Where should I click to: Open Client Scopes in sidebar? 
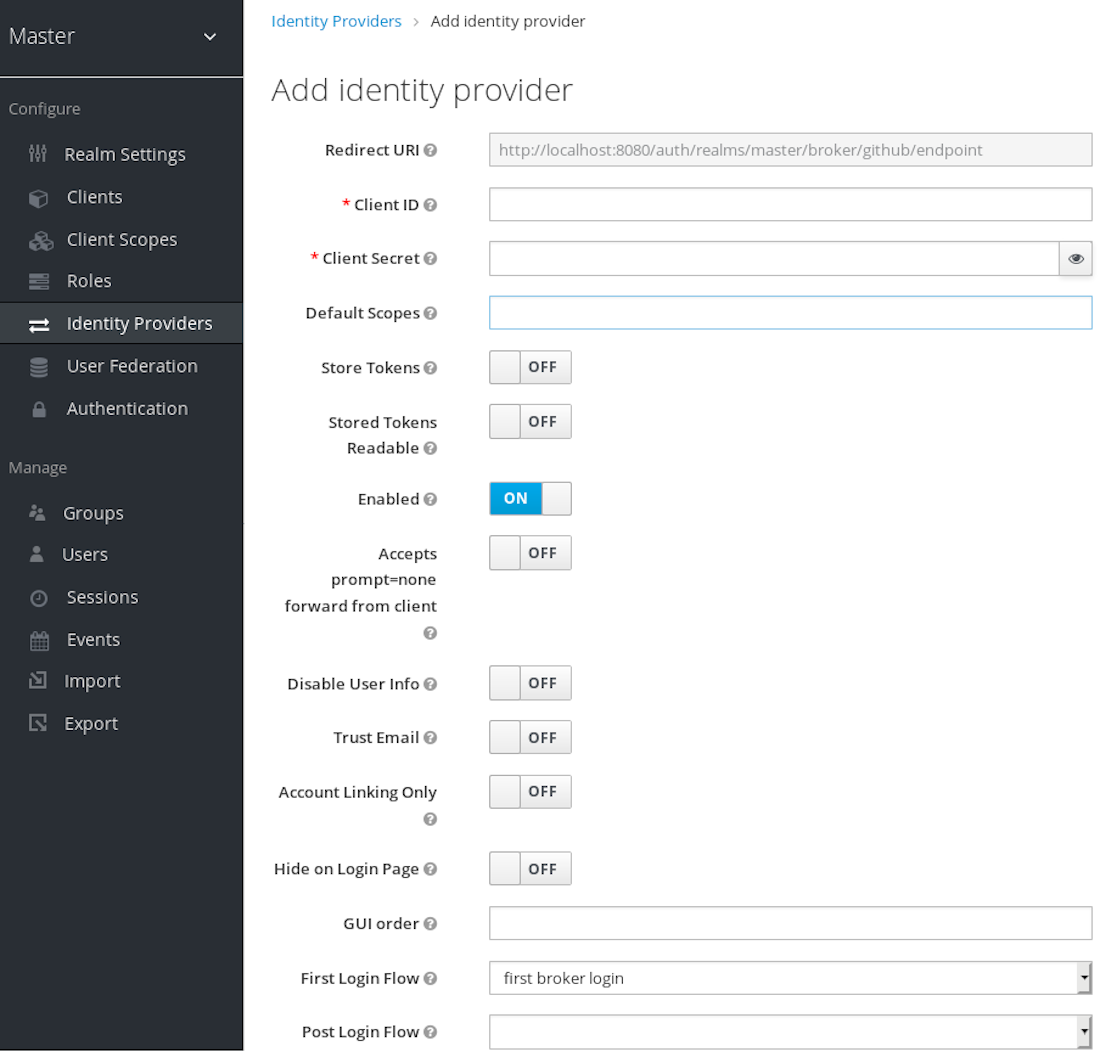click(x=121, y=240)
